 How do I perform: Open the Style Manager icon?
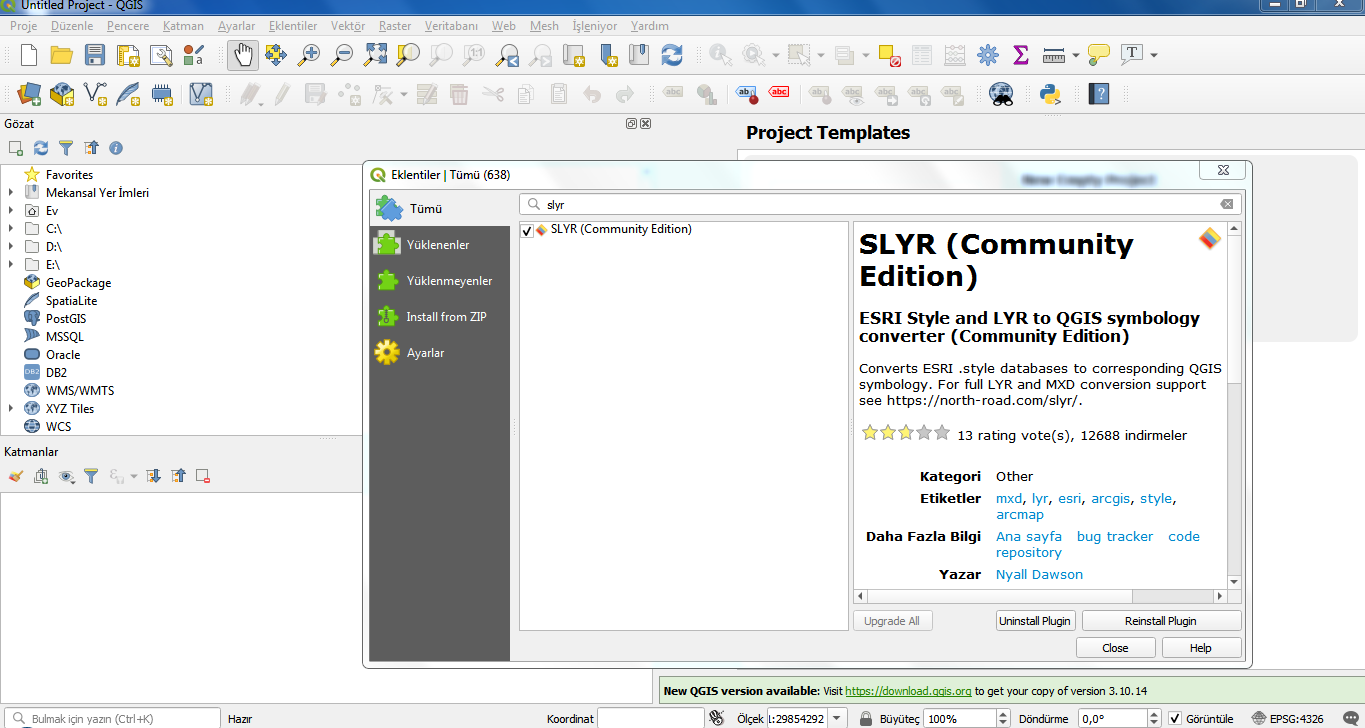(194, 55)
